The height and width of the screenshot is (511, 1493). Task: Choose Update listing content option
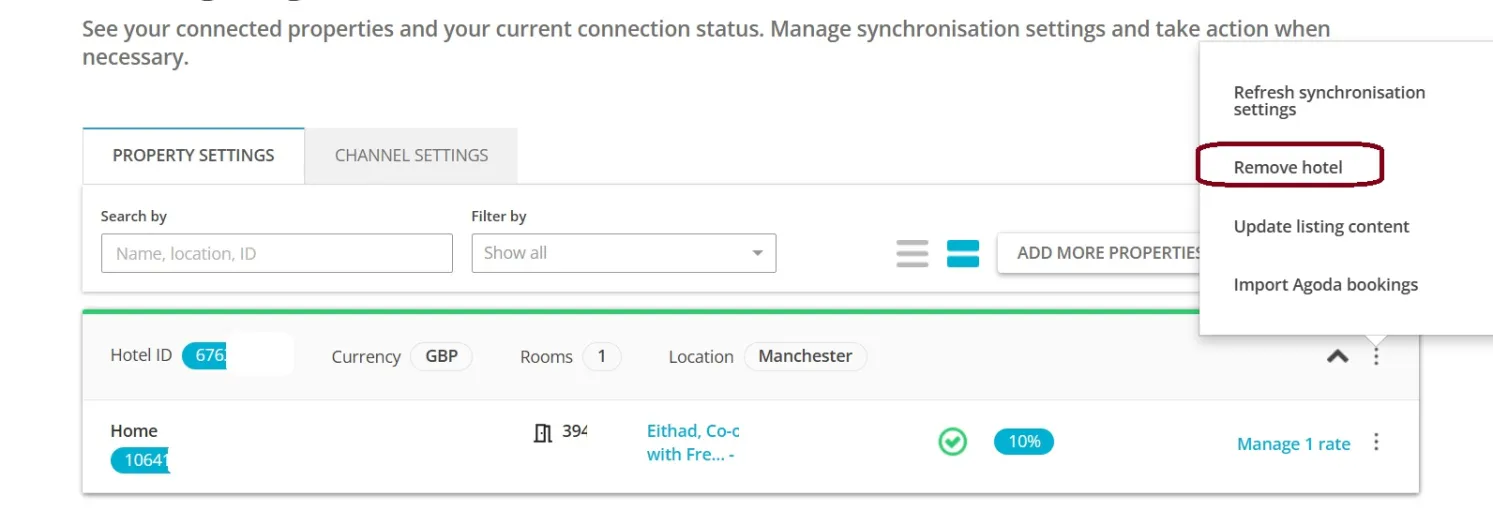point(1321,226)
